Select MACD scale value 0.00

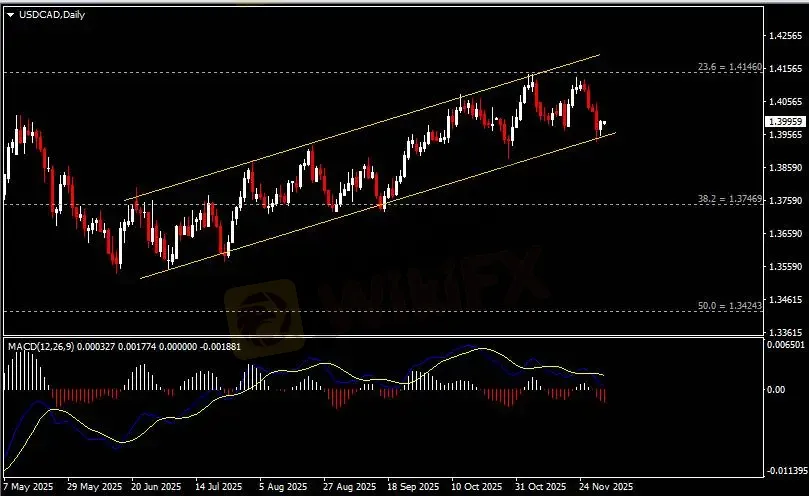(776, 390)
